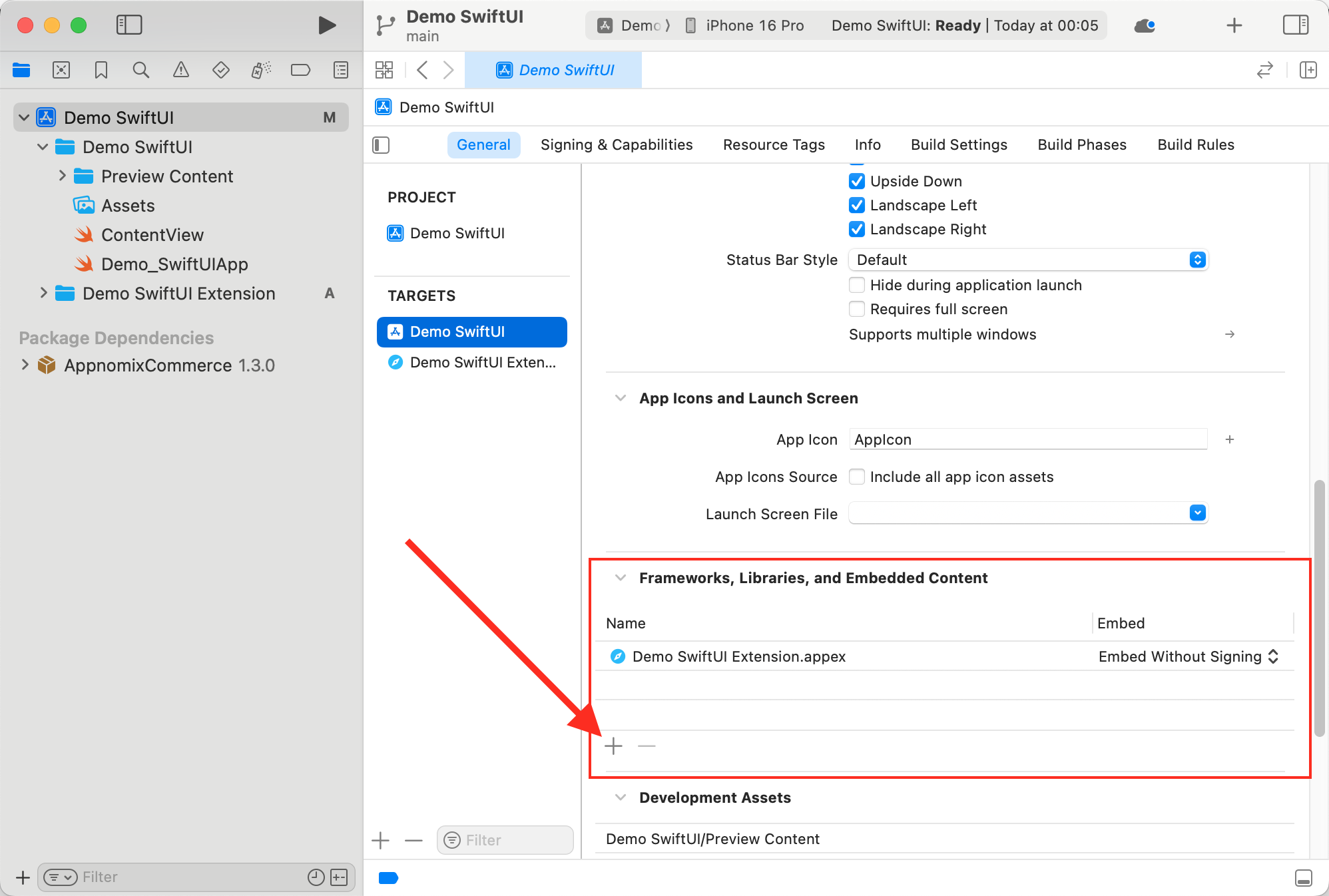Check Include all app icon assets

857,477
